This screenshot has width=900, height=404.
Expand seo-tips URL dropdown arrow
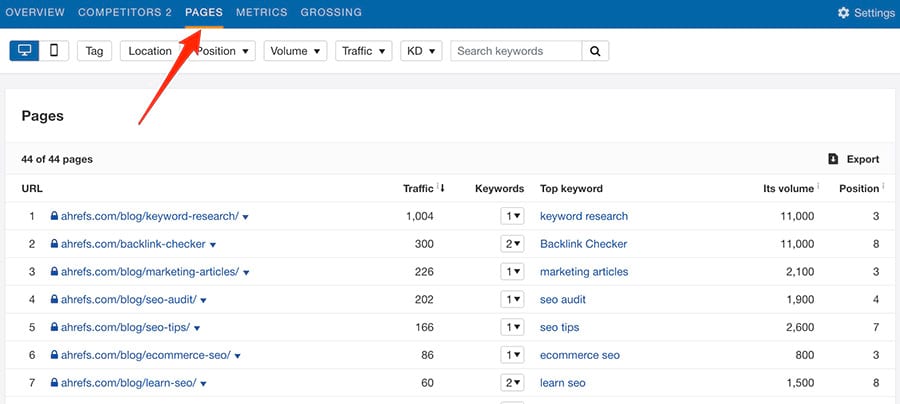click(197, 328)
